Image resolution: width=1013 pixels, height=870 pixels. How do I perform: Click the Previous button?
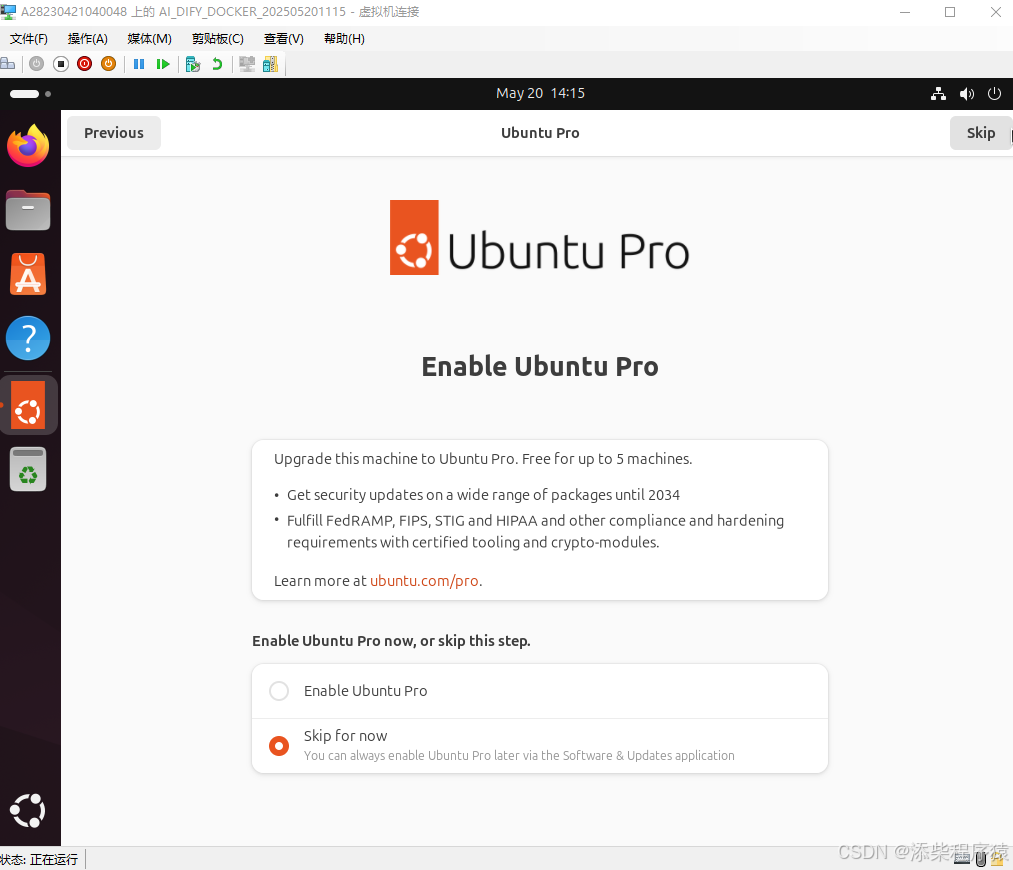tap(114, 133)
